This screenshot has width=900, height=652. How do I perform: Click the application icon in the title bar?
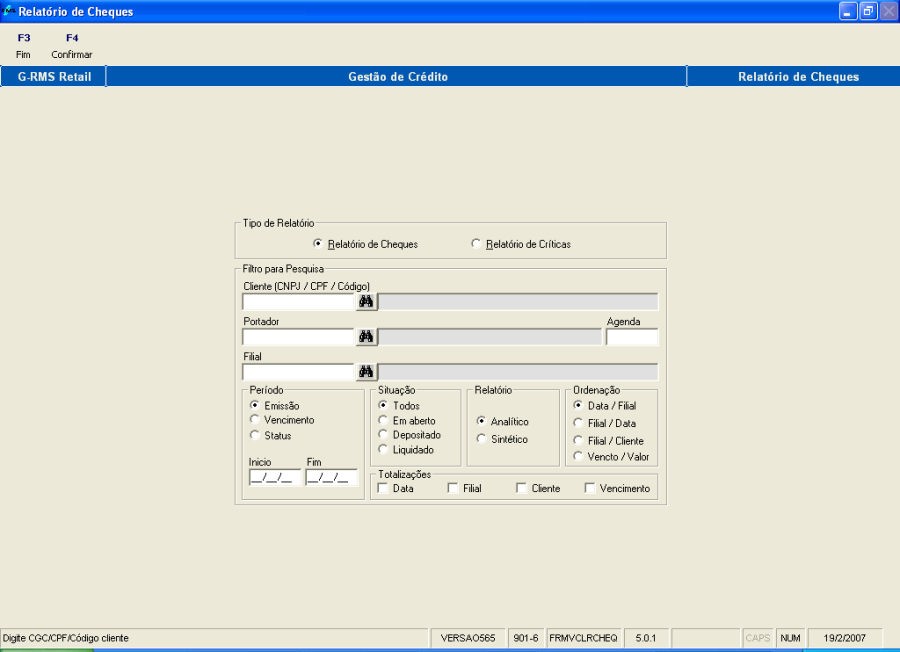(x=9, y=11)
